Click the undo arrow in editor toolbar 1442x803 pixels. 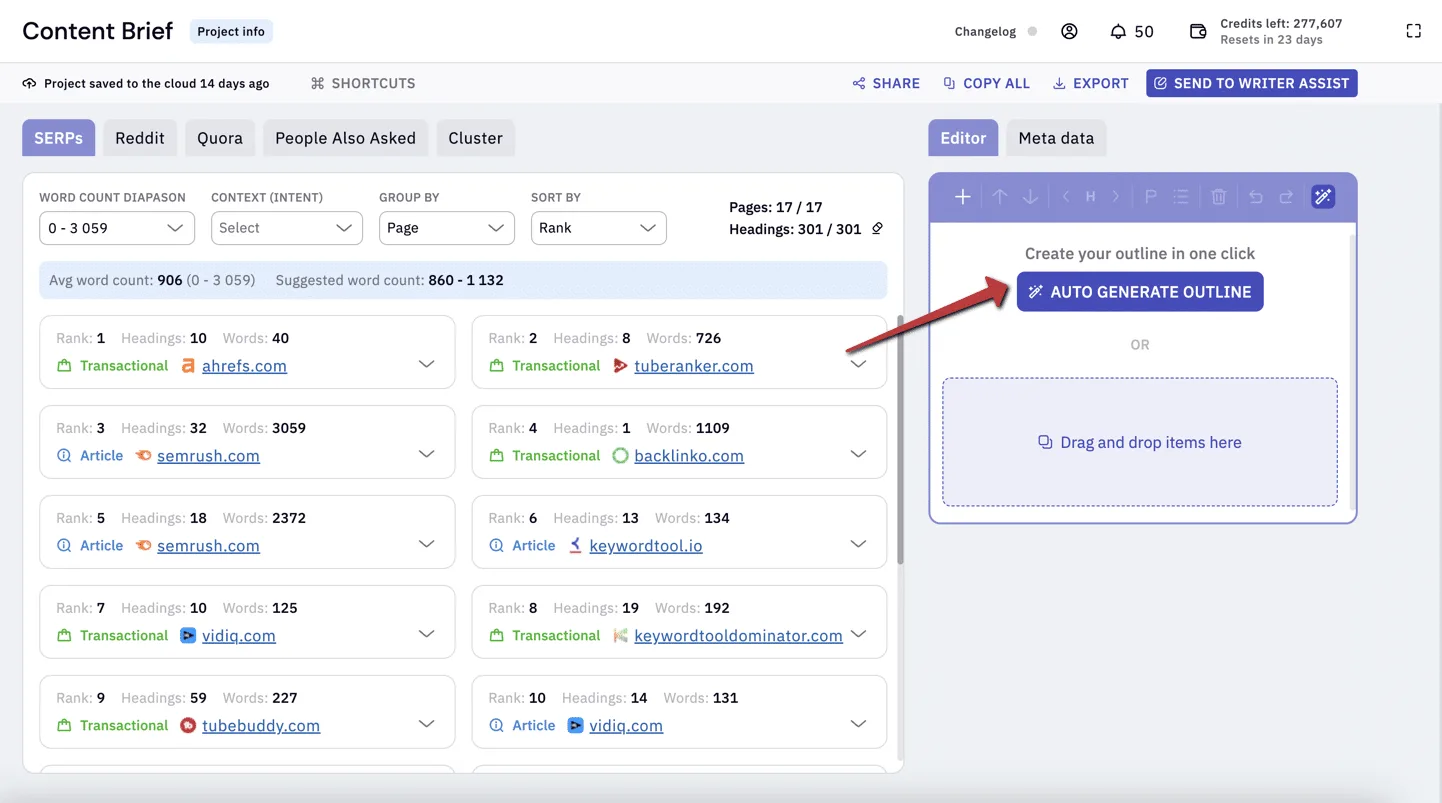(1256, 197)
